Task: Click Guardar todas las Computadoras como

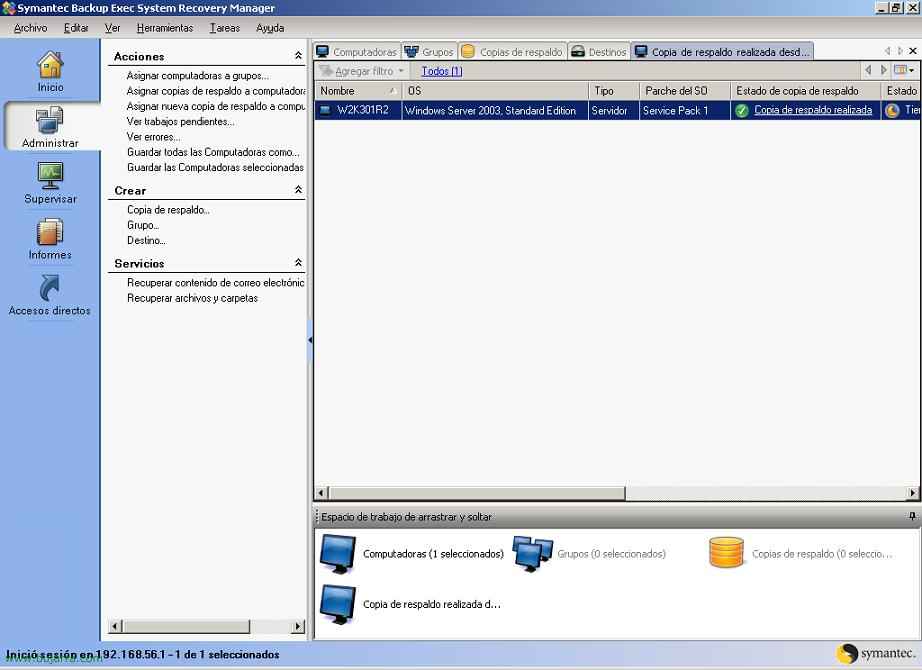Action: pos(213,152)
